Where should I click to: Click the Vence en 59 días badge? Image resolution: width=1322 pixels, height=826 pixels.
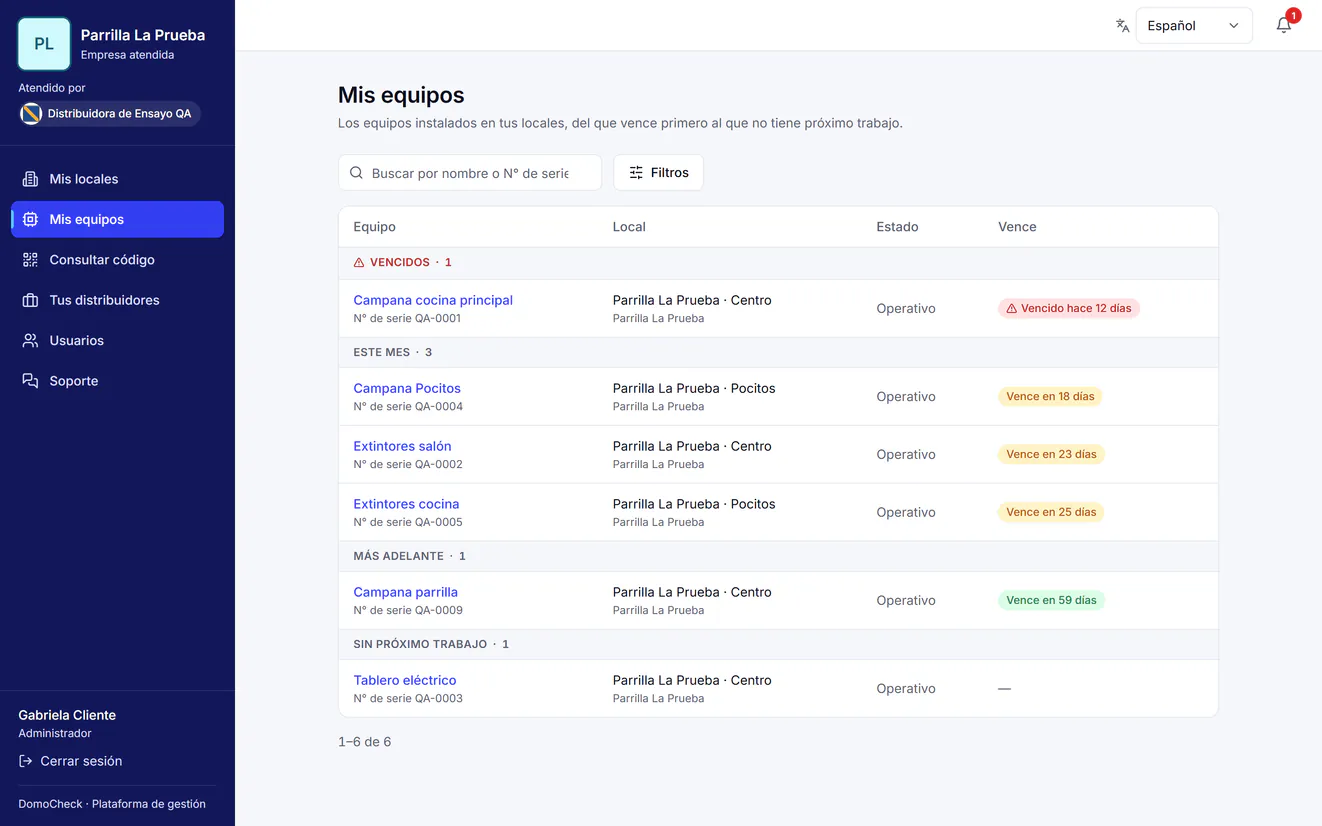point(1051,601)
